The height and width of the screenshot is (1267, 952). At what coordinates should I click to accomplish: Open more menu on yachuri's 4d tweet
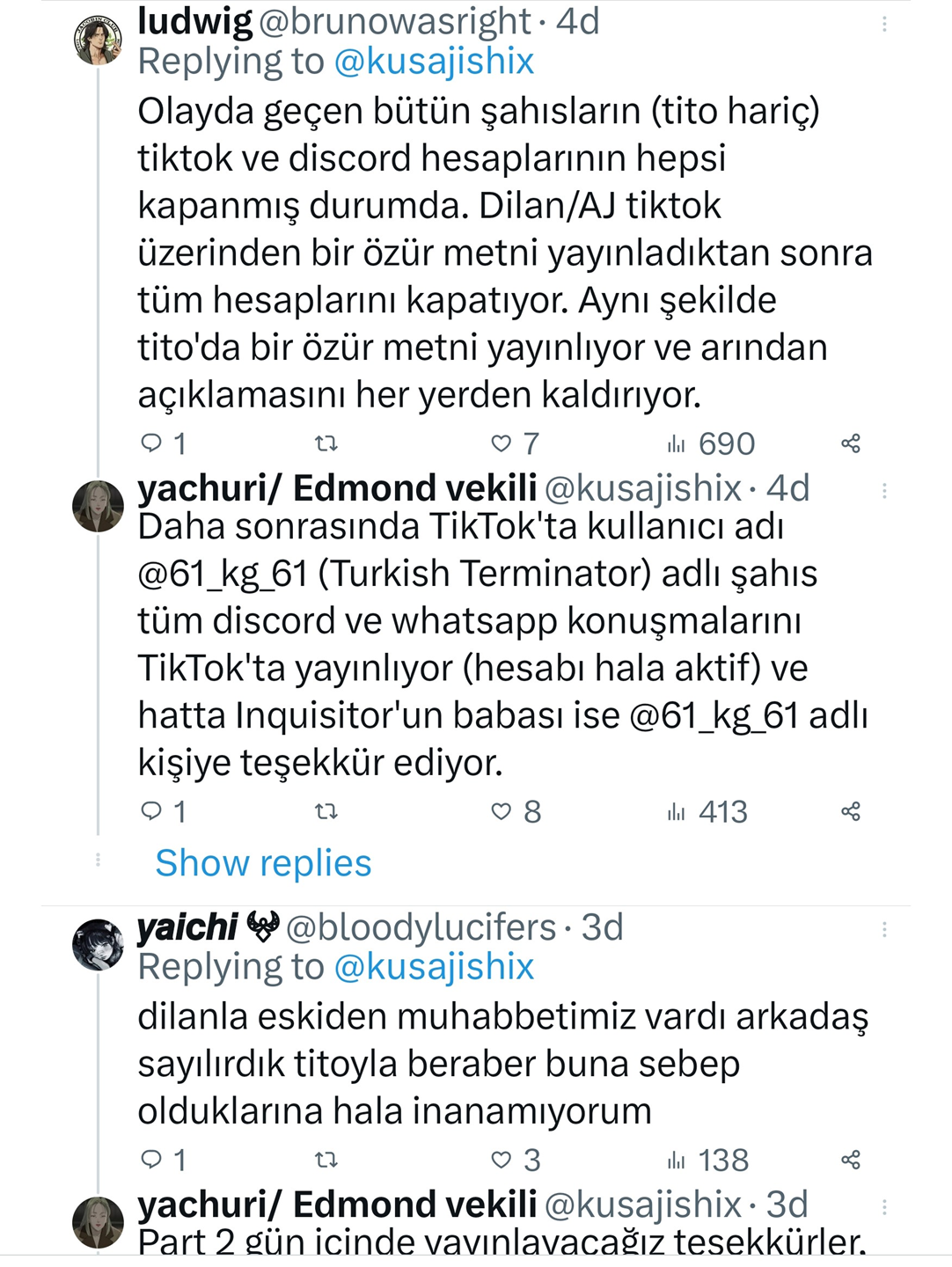884,490
